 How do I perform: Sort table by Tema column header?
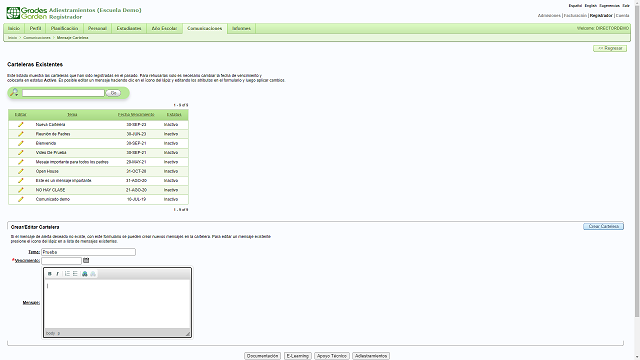72,115
